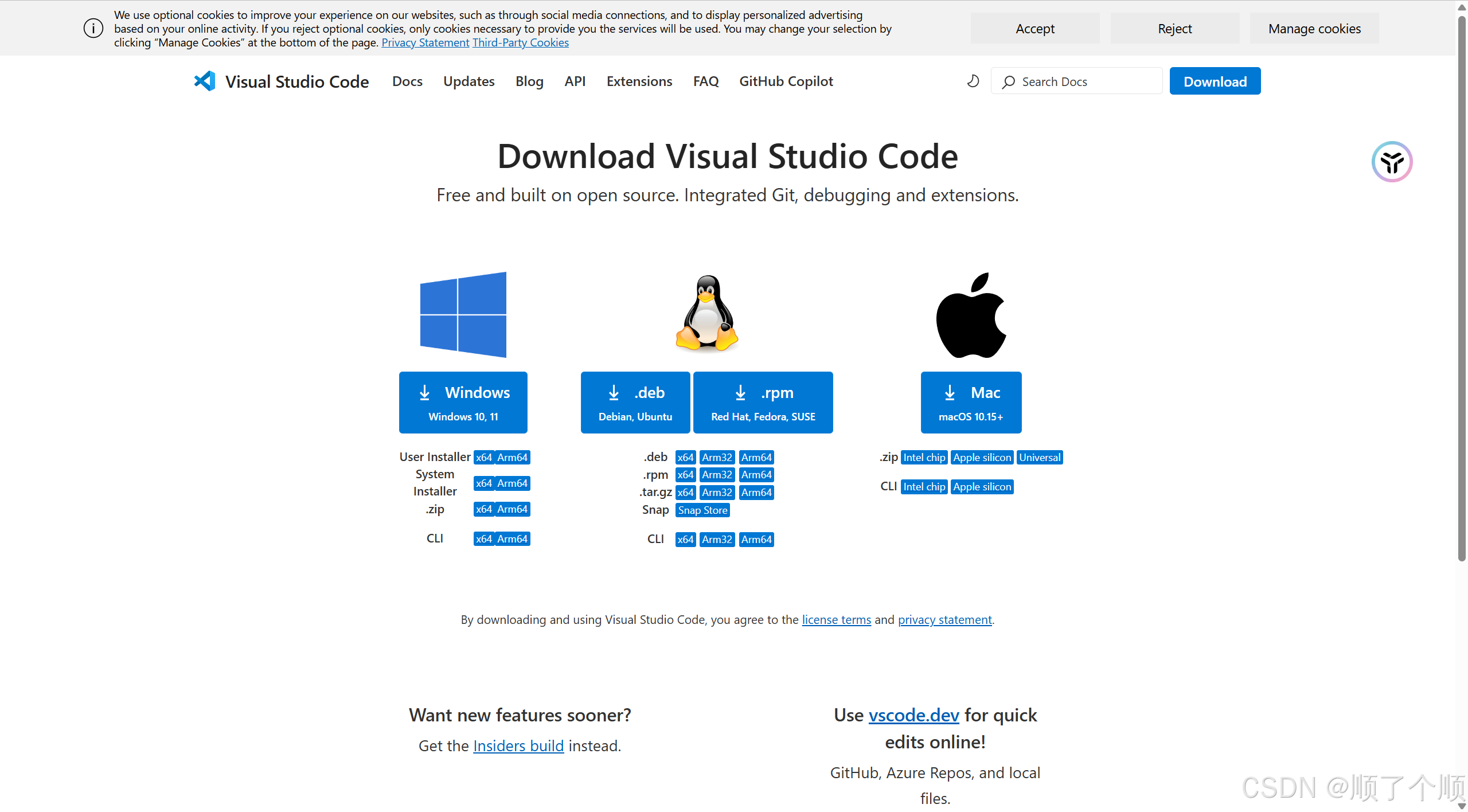Open the Docs menu item
The width and height of the screenshot is (1468, 812).
pyautogui.click(x=407, y=81)
